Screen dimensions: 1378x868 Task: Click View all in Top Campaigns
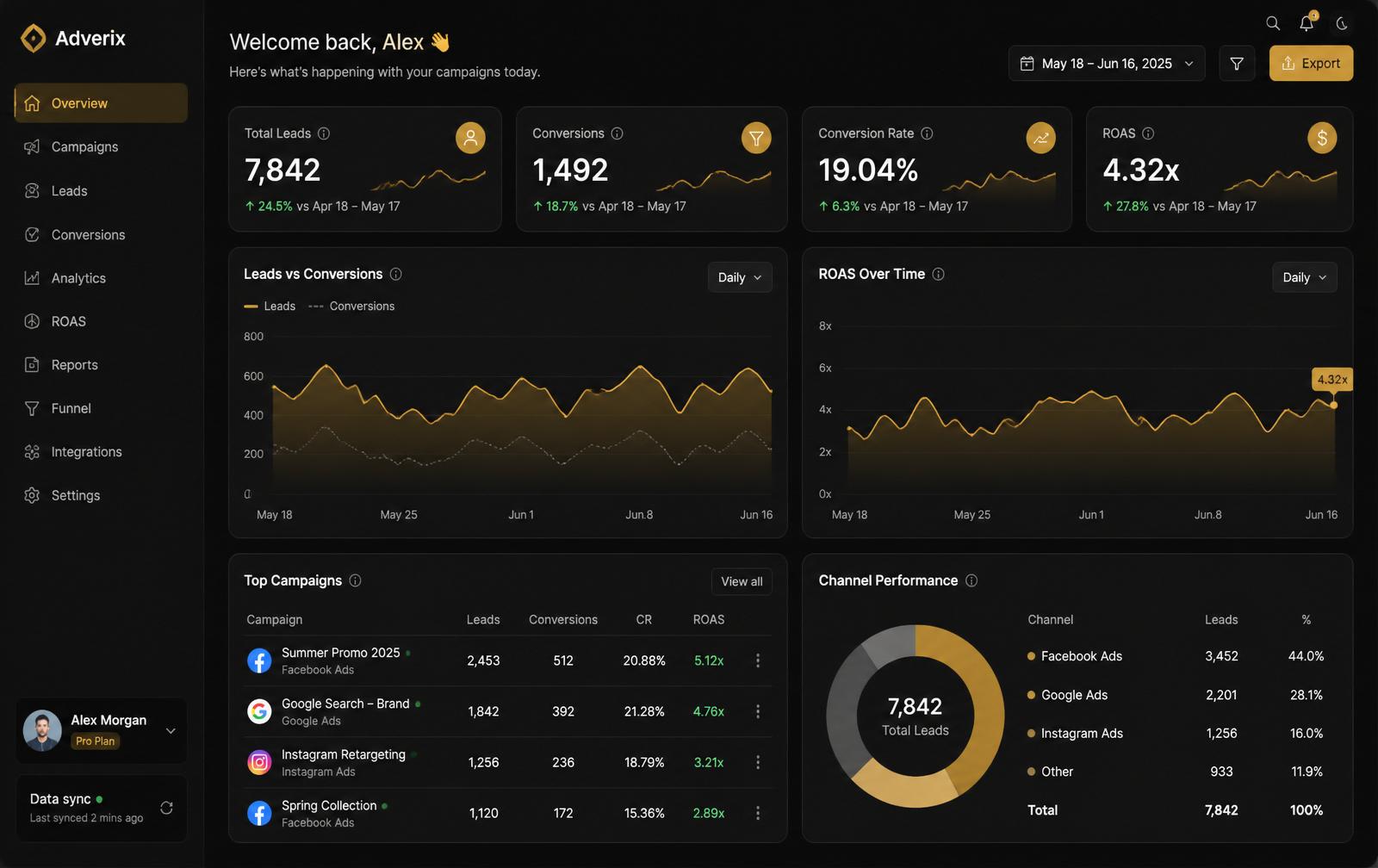[x=742, y=581]
